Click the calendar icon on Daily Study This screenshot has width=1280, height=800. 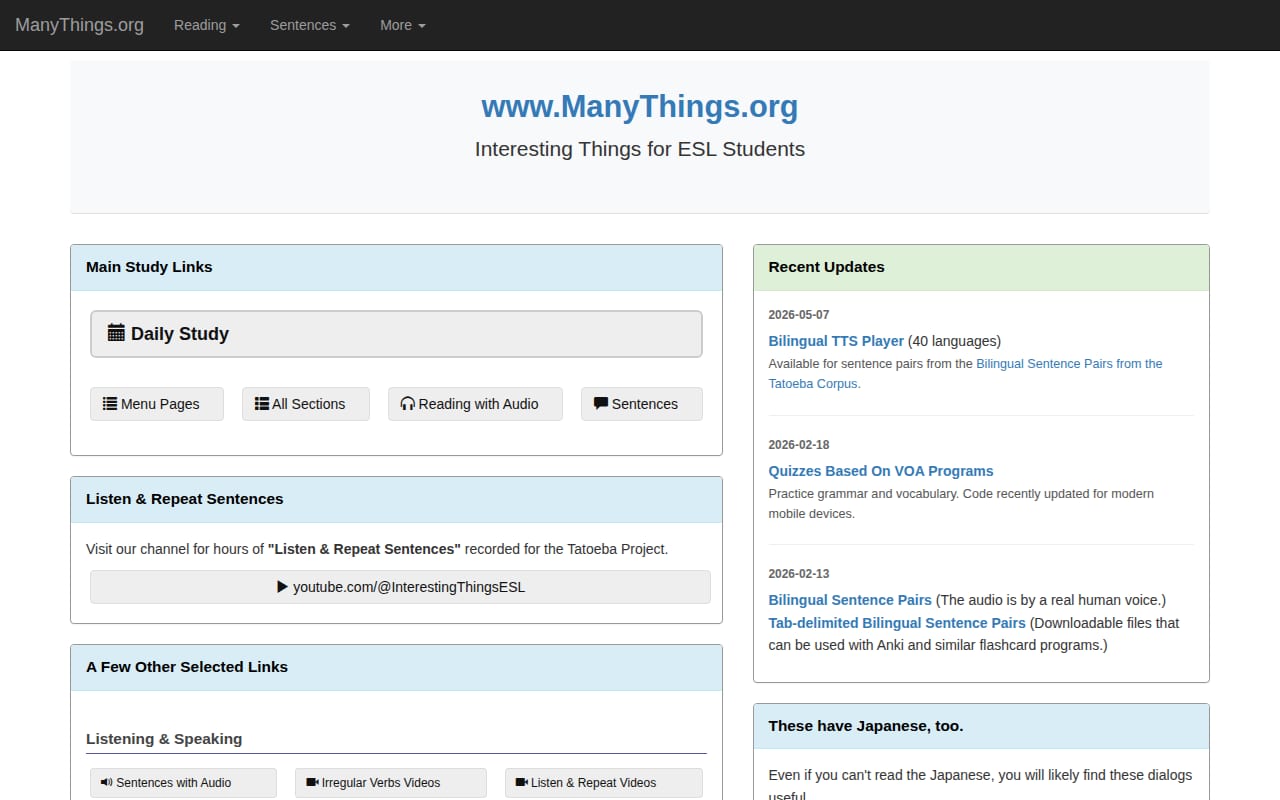coord(116,333)
